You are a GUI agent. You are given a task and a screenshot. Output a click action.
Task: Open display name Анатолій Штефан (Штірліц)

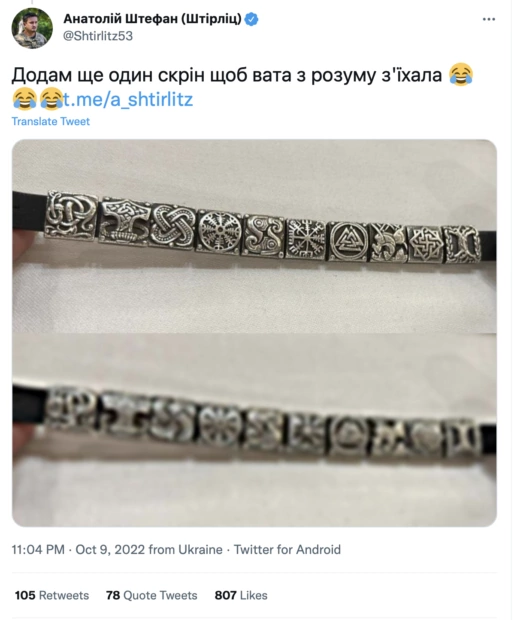point(152,19)
